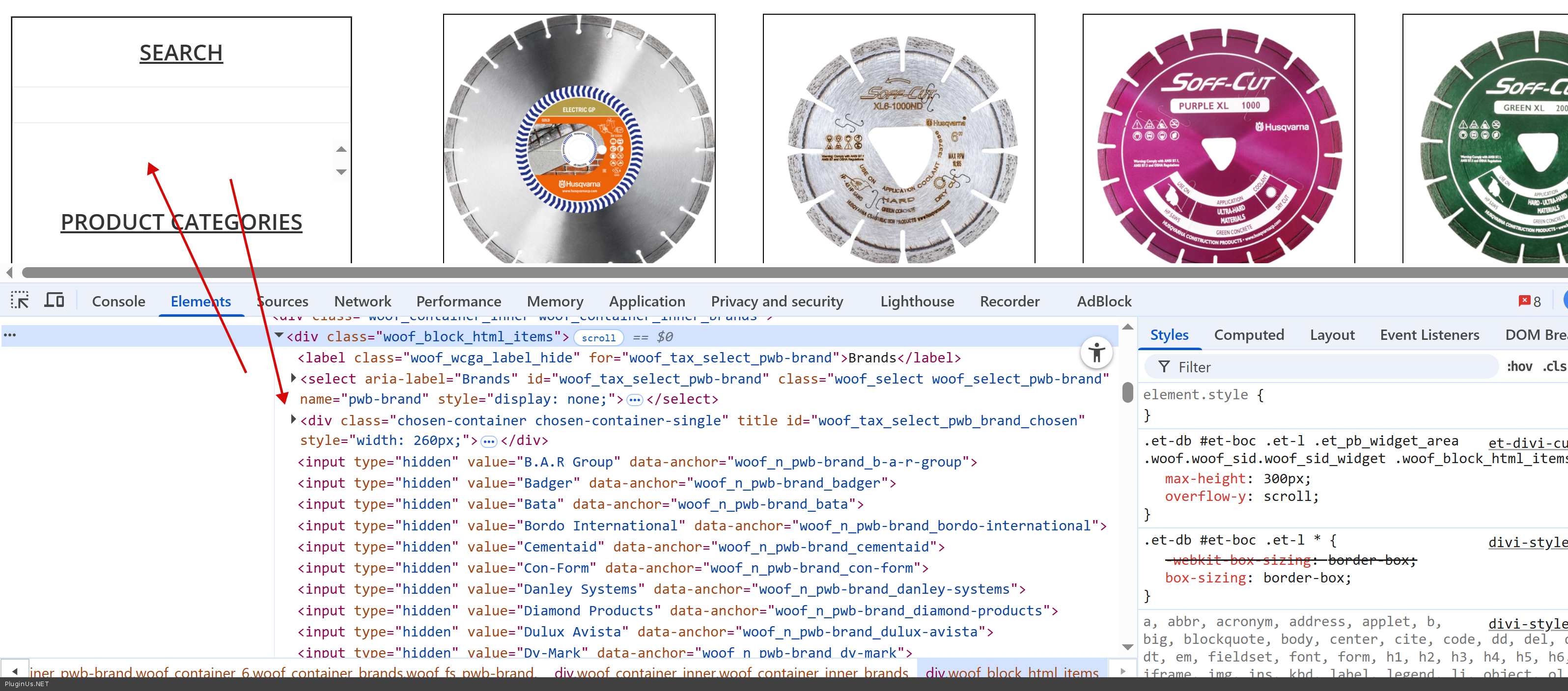
Task: Click the red error count badge
Action: pyautogui.click(x=1528, y=301)
